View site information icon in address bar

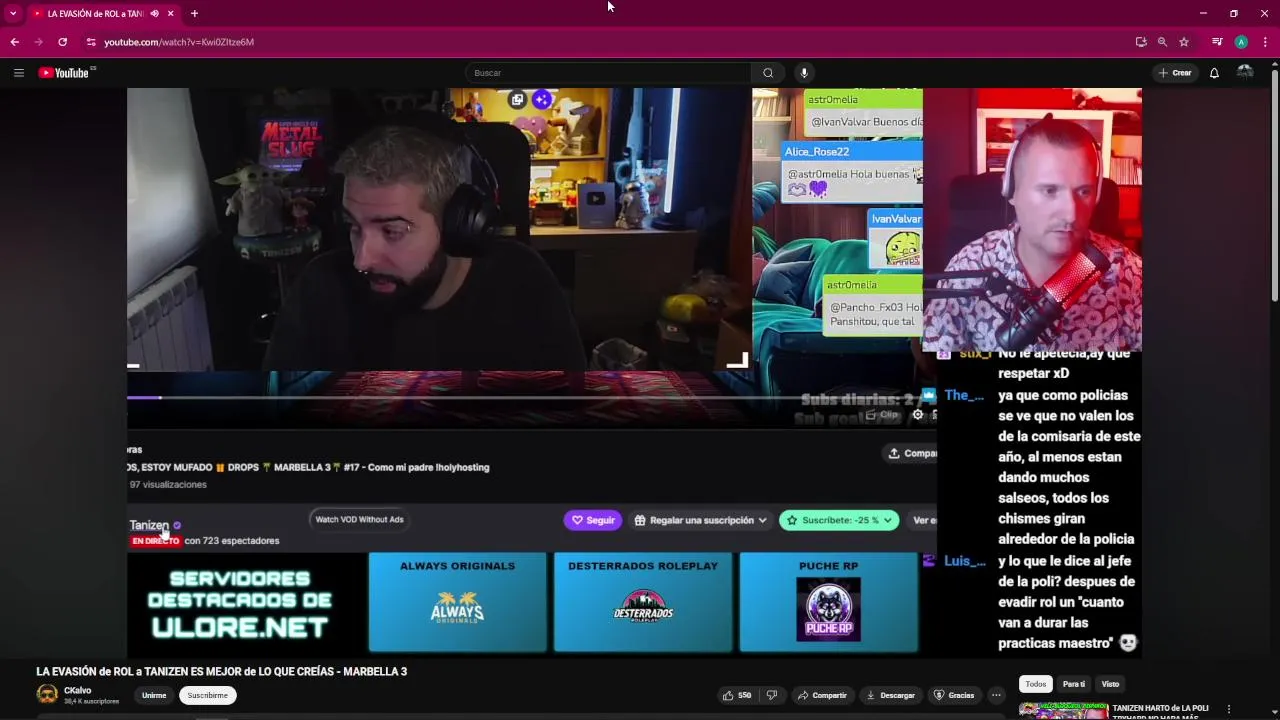(x=91, y=42)
